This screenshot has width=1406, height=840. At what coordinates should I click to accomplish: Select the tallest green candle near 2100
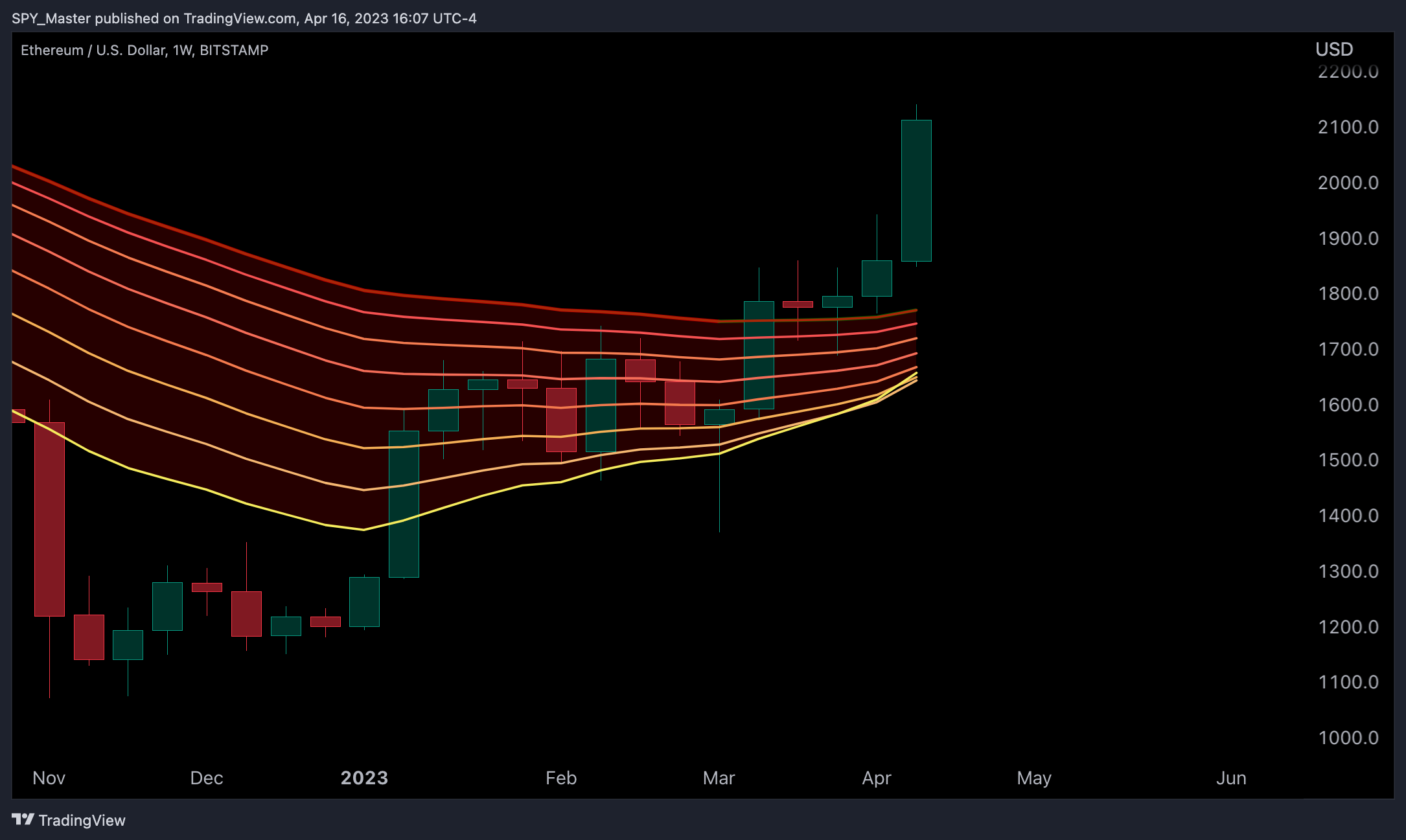point(916,190)
